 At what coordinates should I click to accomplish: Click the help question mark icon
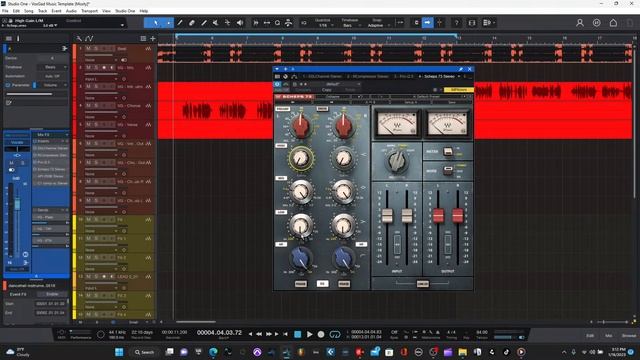[456, 23]
